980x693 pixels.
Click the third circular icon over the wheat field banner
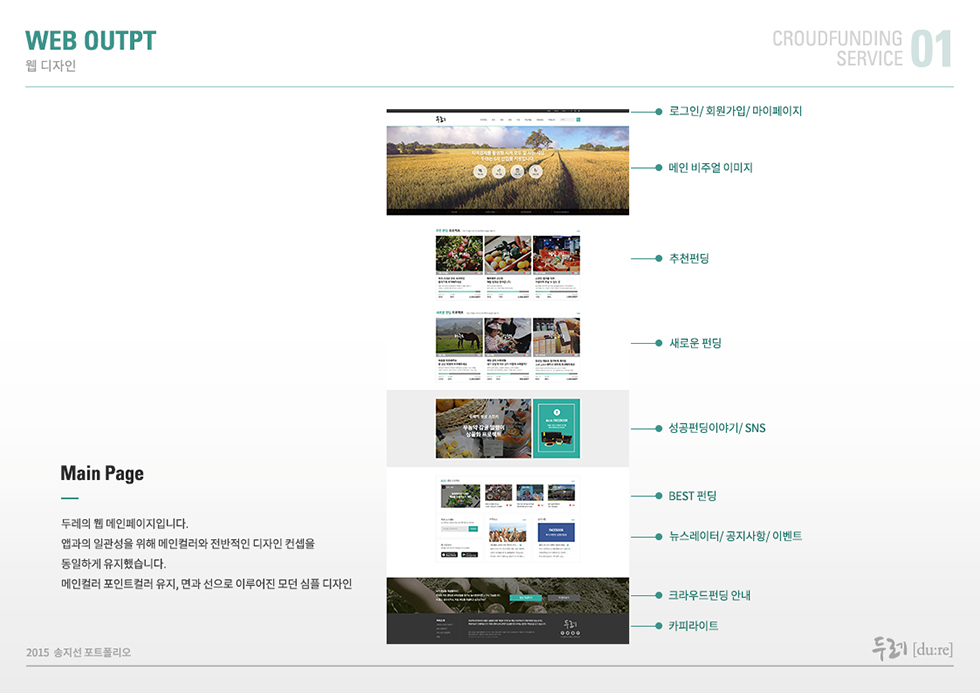point(517,171)
